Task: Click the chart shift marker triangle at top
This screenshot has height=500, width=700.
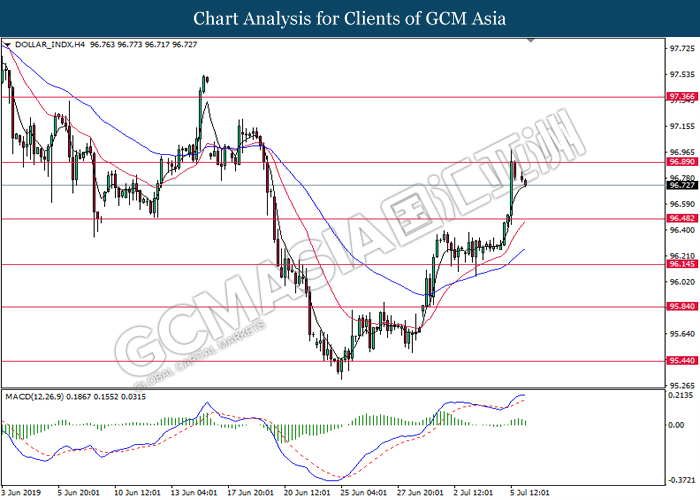Action: (531, 40)
